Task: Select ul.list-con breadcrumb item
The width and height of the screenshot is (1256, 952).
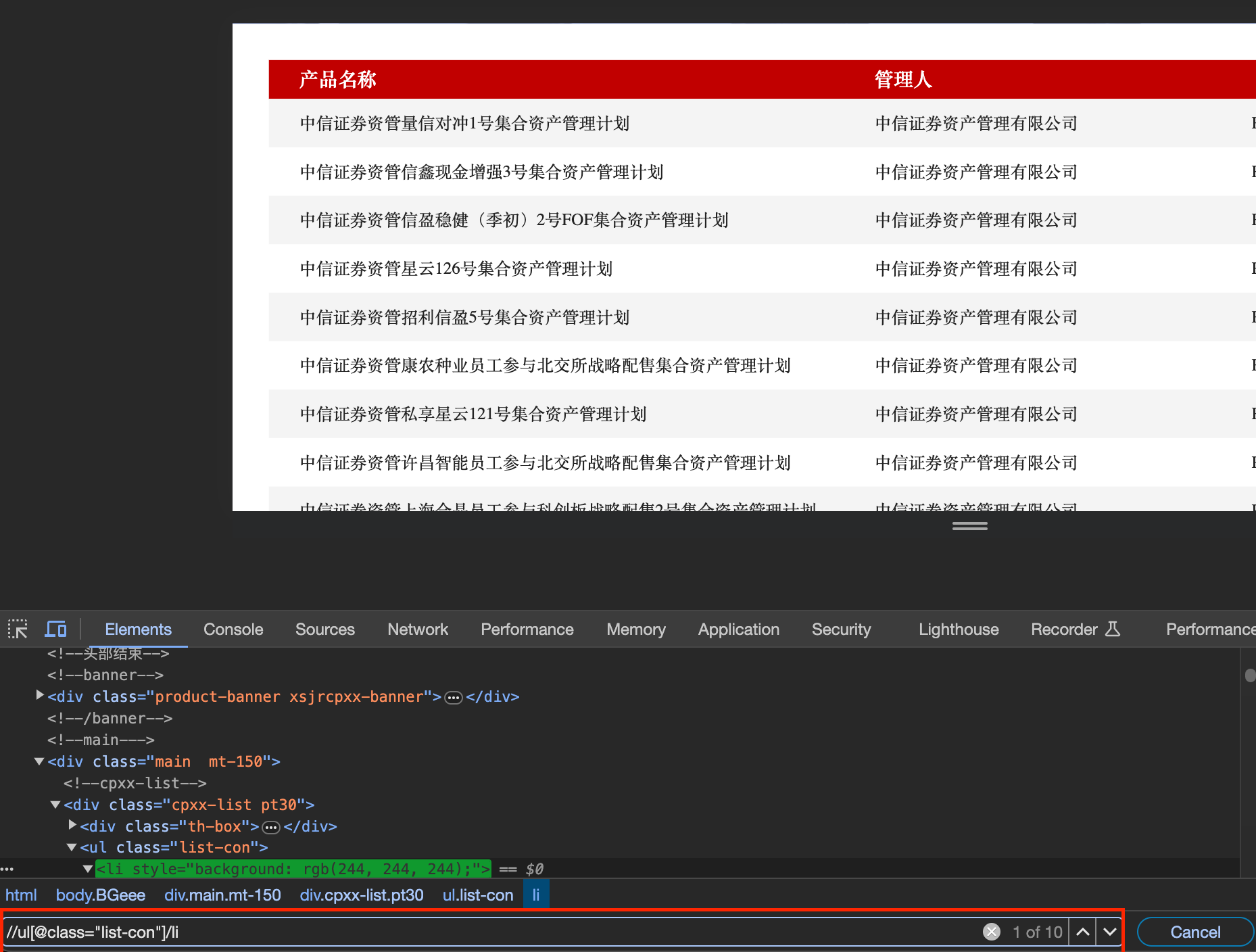Action: (x=478, y=895)
